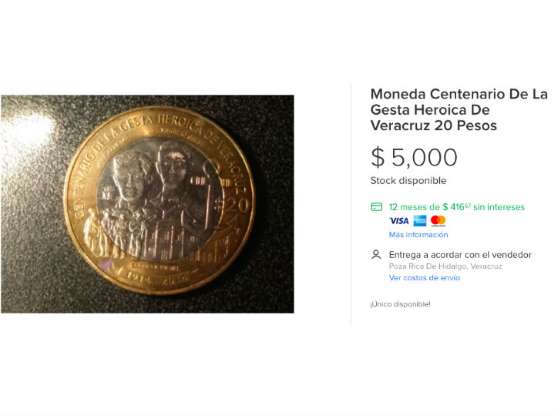555x416 pixels.
Task: Open the Más información link
Action: click(x=418, y=235)
